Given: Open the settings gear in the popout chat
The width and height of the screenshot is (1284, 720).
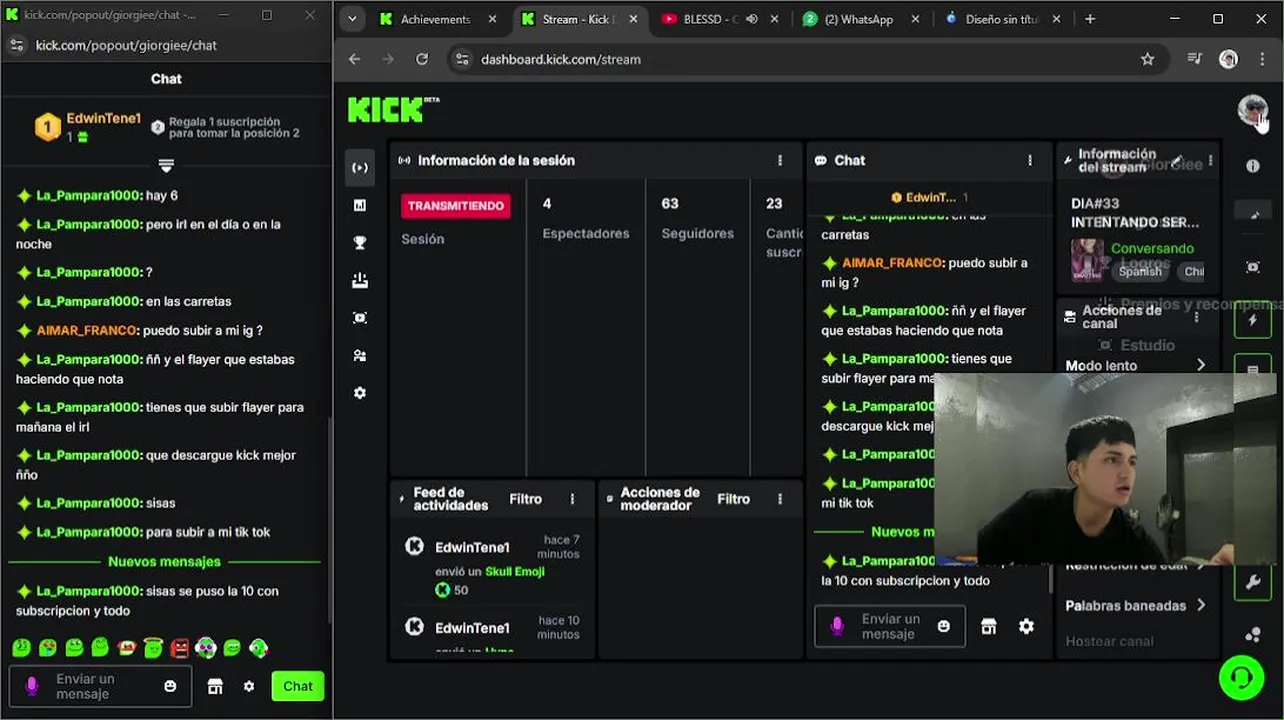Looking at the screenshot, I should coord(249,686).
